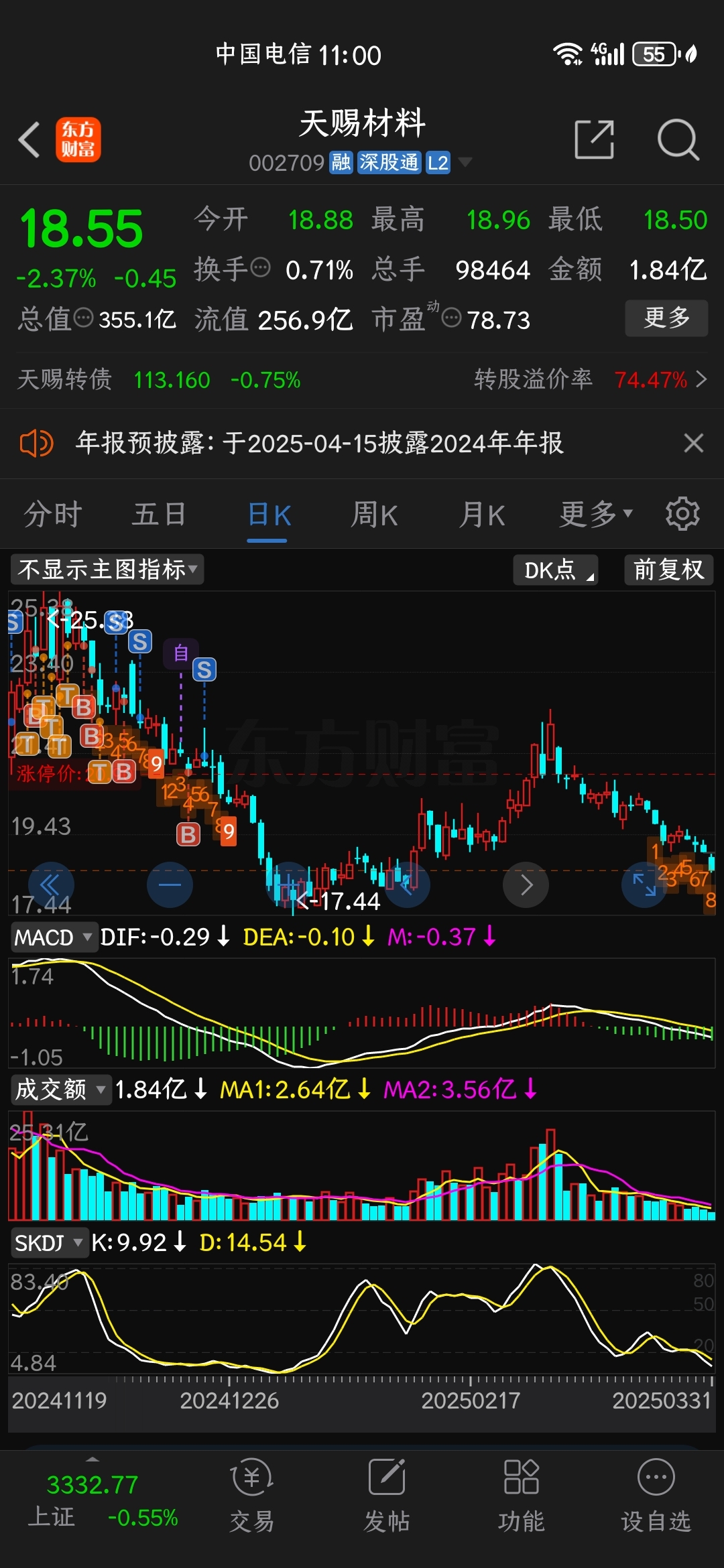Switch to 周K tab

tap(375, 515)
